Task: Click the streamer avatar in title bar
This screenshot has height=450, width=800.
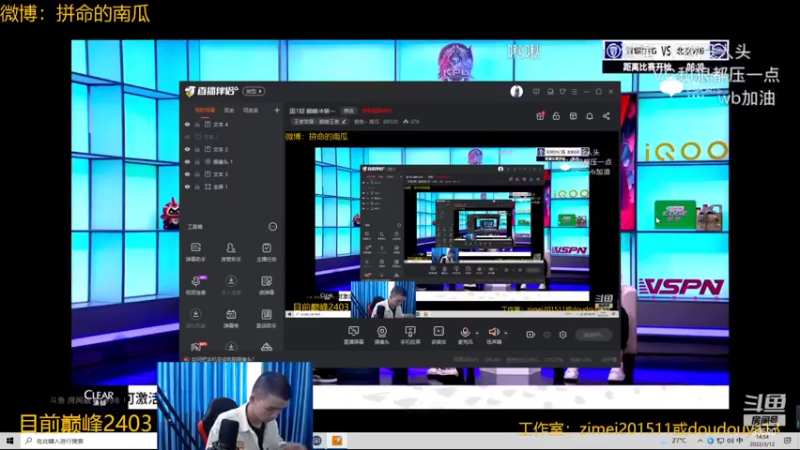Action: [x=516, y=91]
